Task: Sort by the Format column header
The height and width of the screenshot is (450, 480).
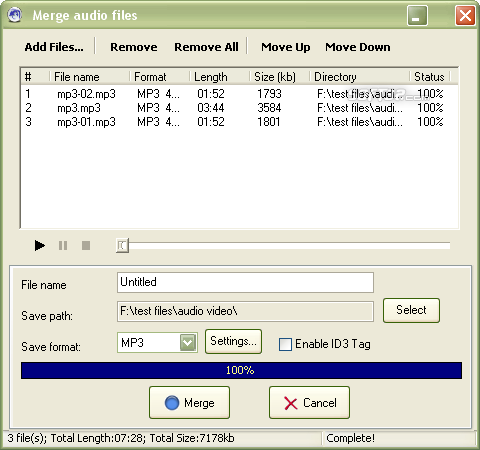Action: (160, 77)
